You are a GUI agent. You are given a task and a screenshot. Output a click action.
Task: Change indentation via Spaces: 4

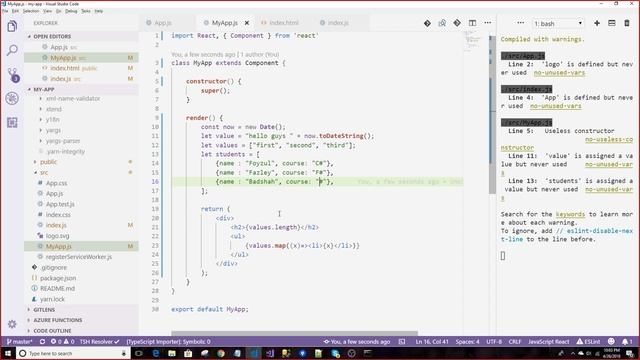click(x=467, y=342)
